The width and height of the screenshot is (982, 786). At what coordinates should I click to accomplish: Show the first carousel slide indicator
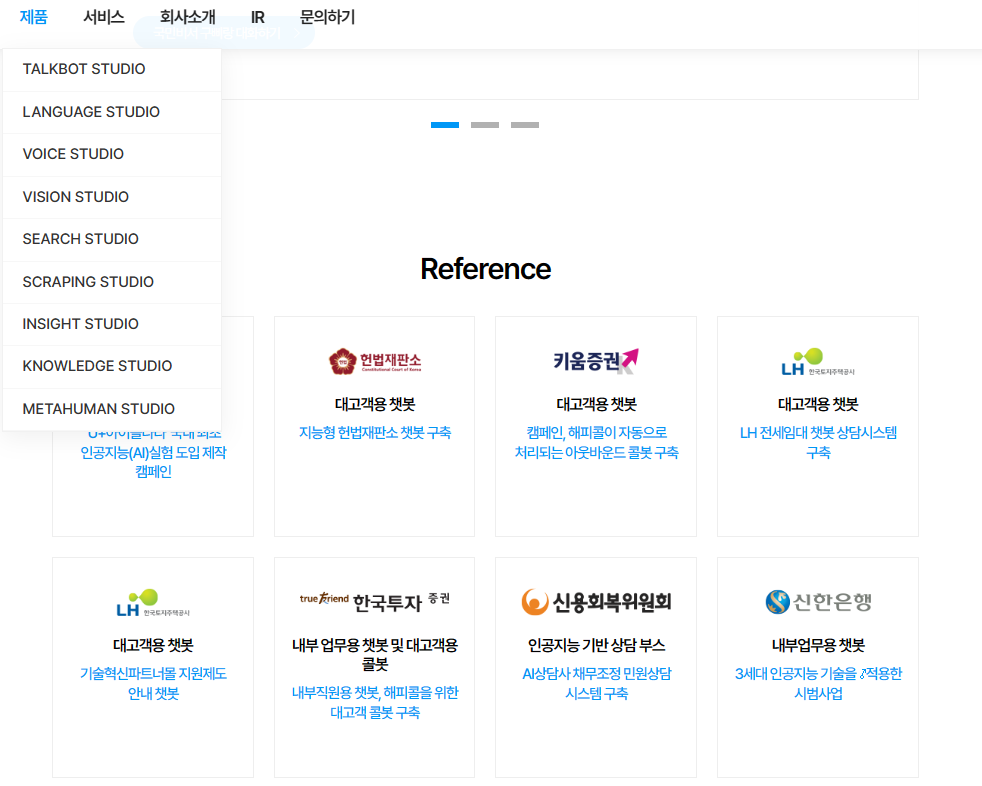(445, 125)
